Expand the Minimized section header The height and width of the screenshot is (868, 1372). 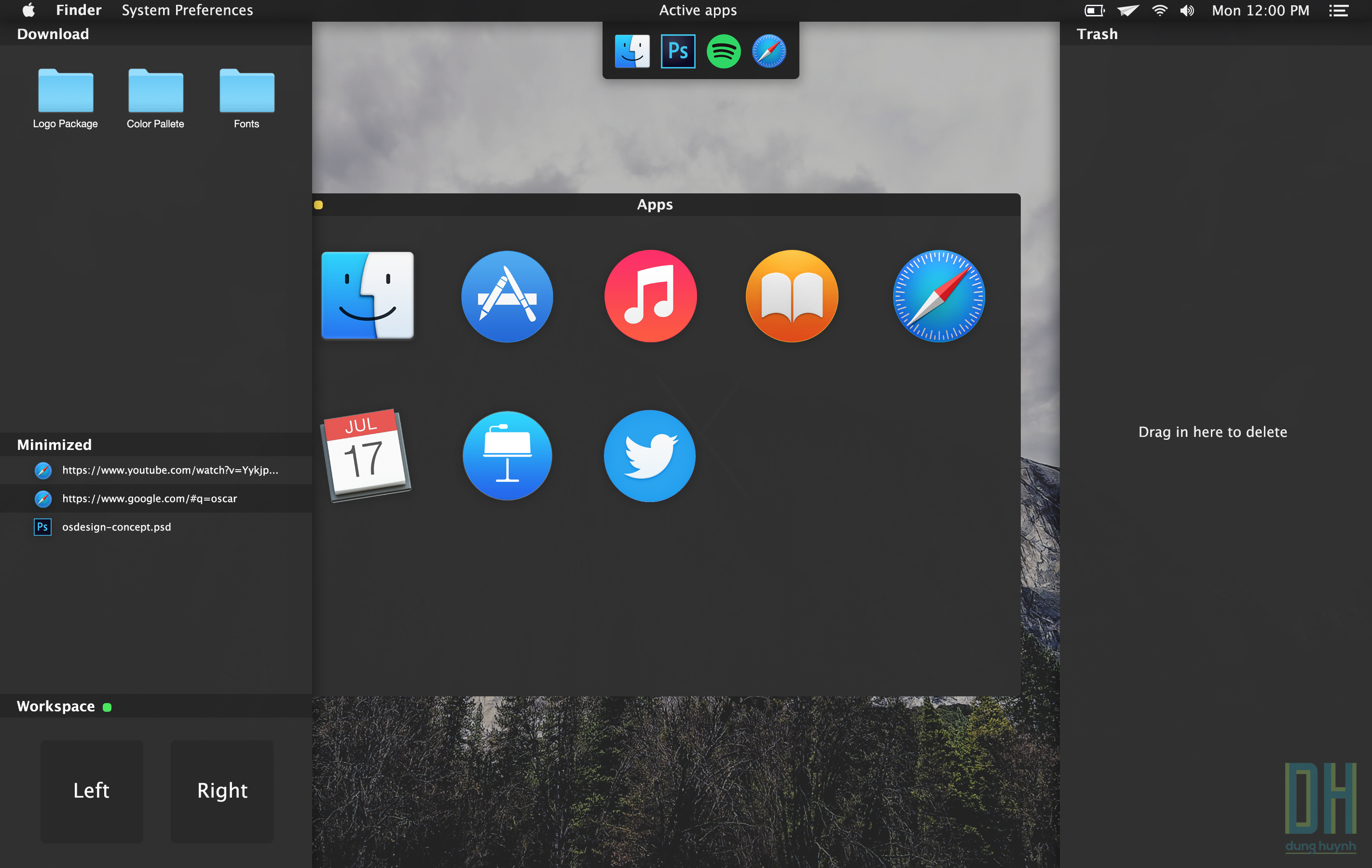pos(54,444)
